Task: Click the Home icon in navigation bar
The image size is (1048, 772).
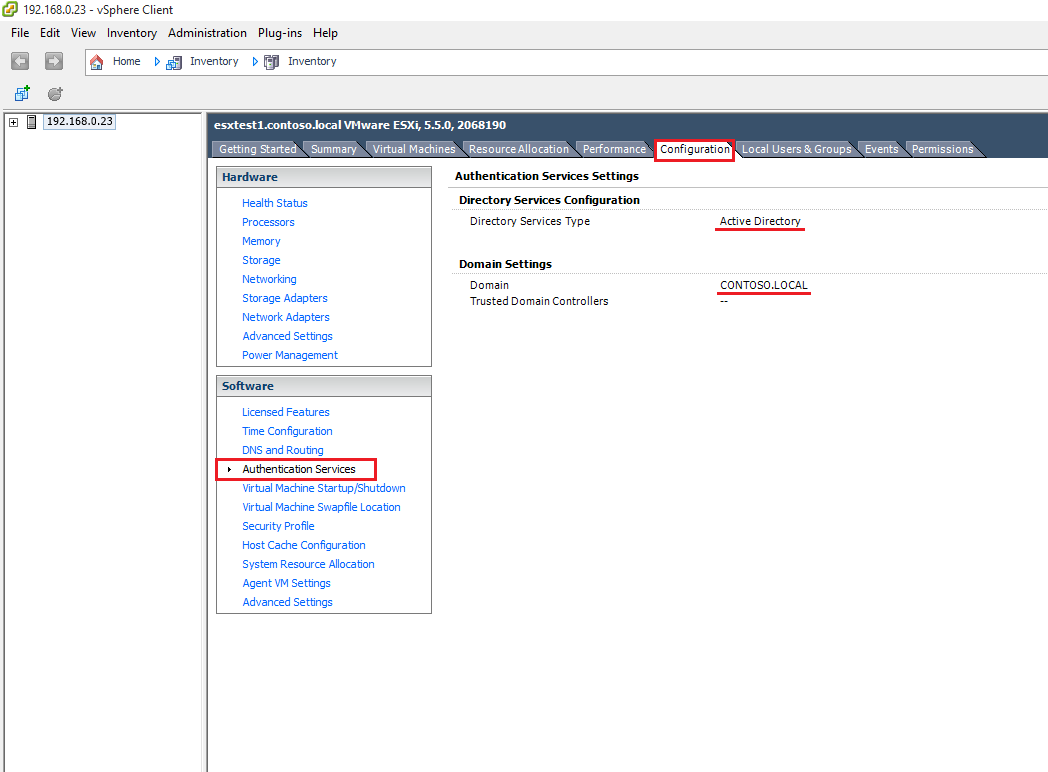Action: [97, 62]
